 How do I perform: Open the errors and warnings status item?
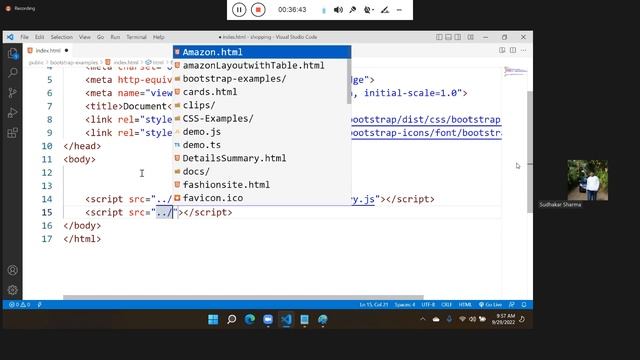[19, 305]
